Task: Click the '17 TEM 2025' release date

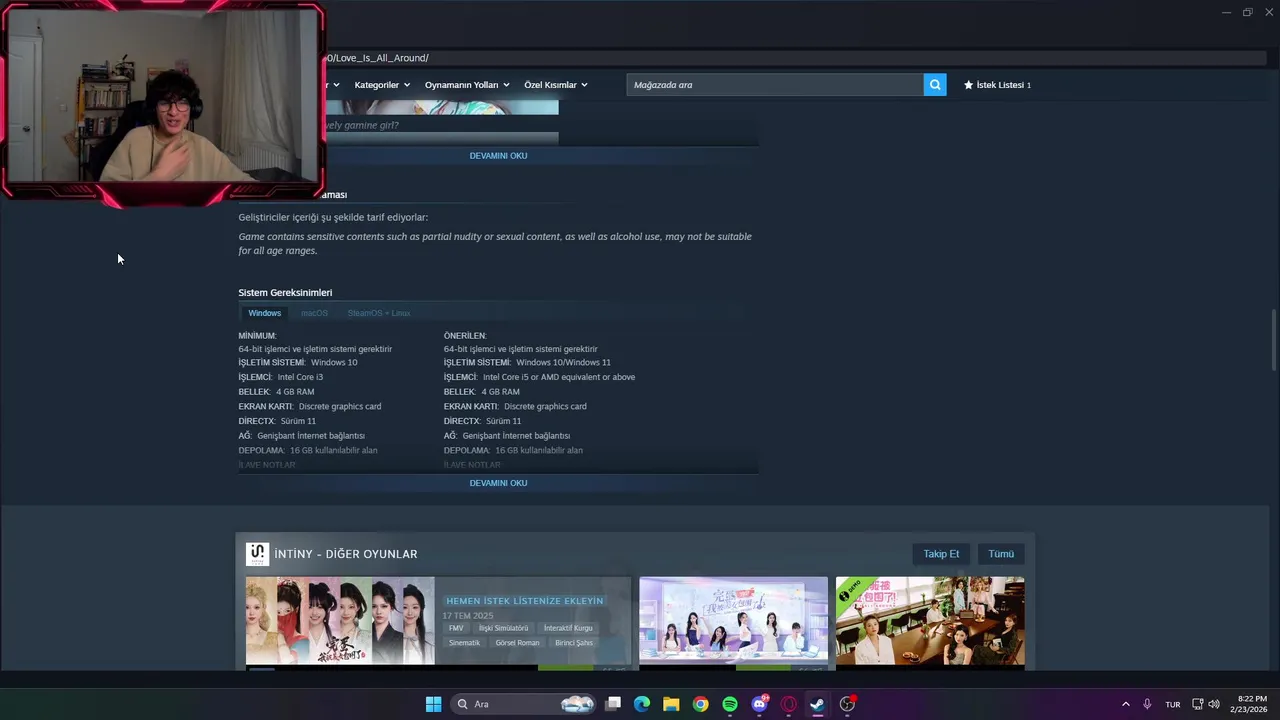Action: coord(468,615)
